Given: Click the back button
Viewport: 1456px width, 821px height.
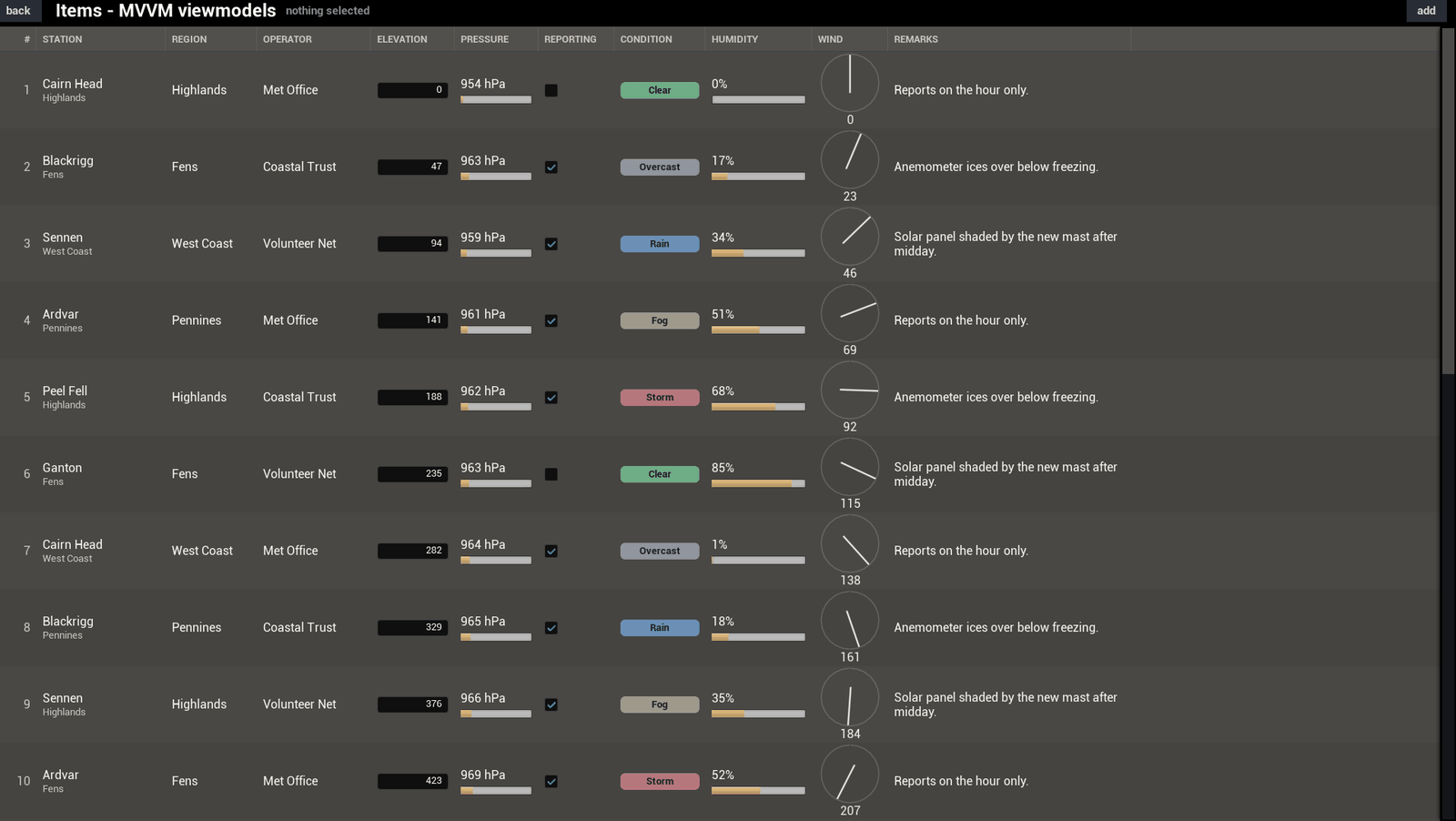Looking at the screenshot, I should (x=18, y=11).
